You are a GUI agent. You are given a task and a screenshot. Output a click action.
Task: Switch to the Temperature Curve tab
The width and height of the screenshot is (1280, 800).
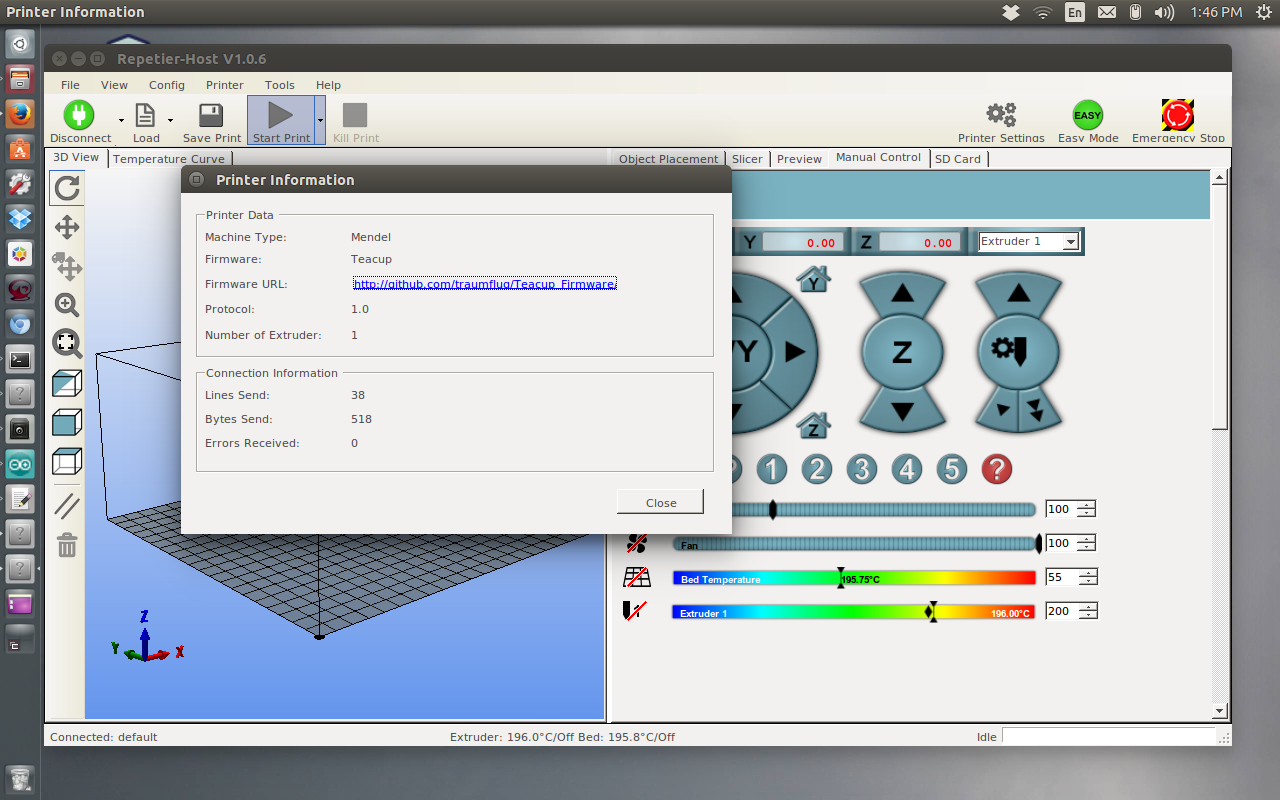(x=169, y=159)
